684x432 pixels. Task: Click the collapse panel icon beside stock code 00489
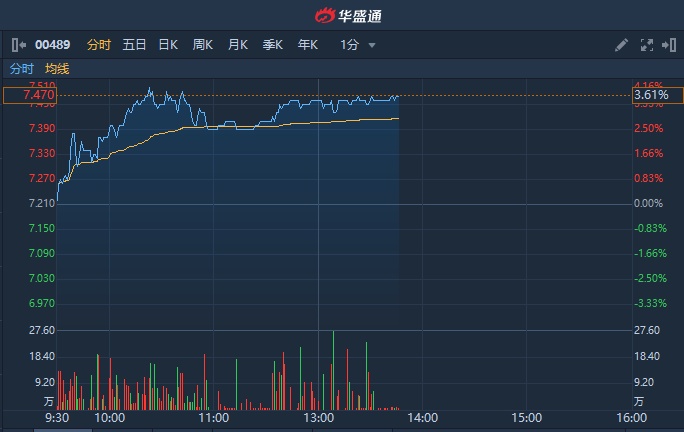coord(17,45)
